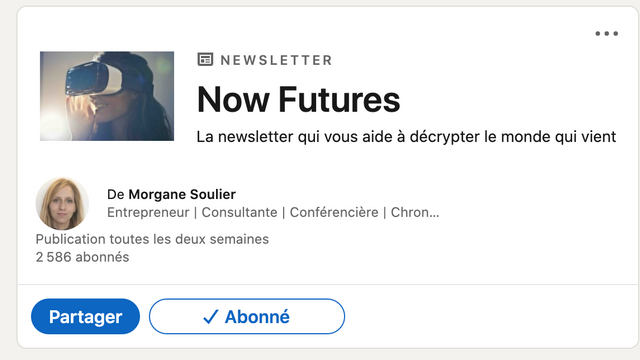This screenshot has height=360, width=640.
Task: Click the word Entrepreneur in the author headline
Action: pyautogui.click(x=148, y=213)
